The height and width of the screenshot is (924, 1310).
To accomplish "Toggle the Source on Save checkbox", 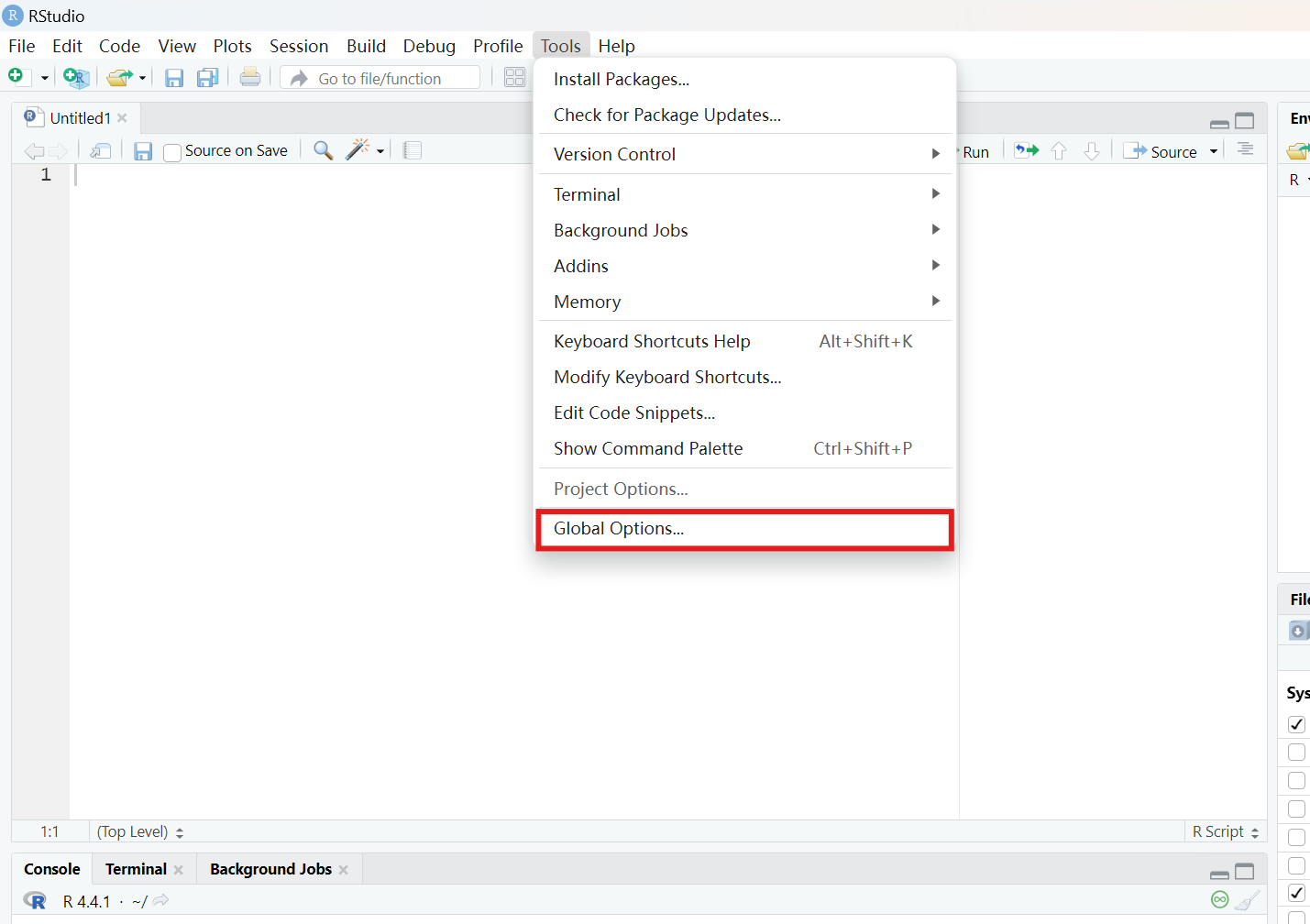I will [x=172, y=152].
